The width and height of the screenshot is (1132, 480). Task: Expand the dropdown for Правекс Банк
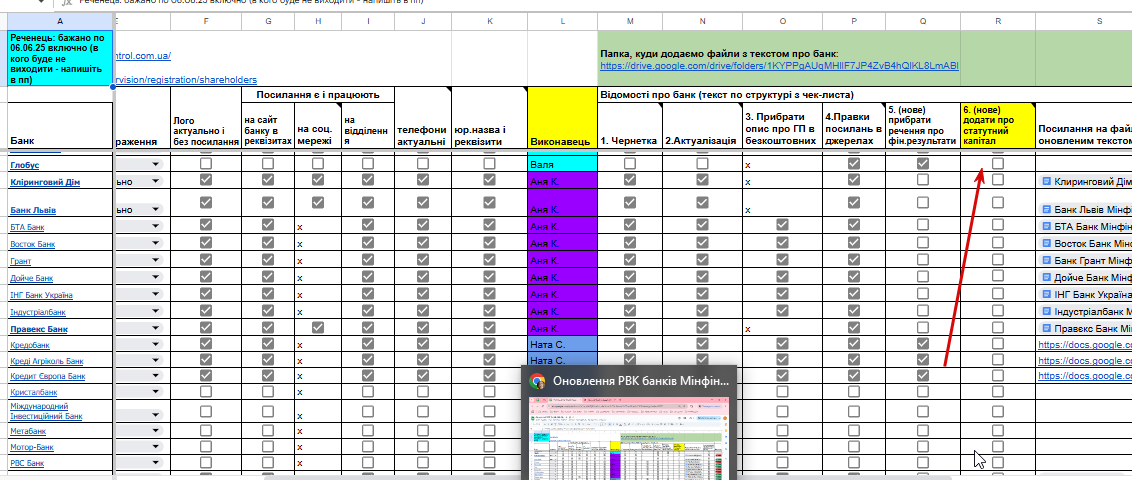[x=155, y=328]
